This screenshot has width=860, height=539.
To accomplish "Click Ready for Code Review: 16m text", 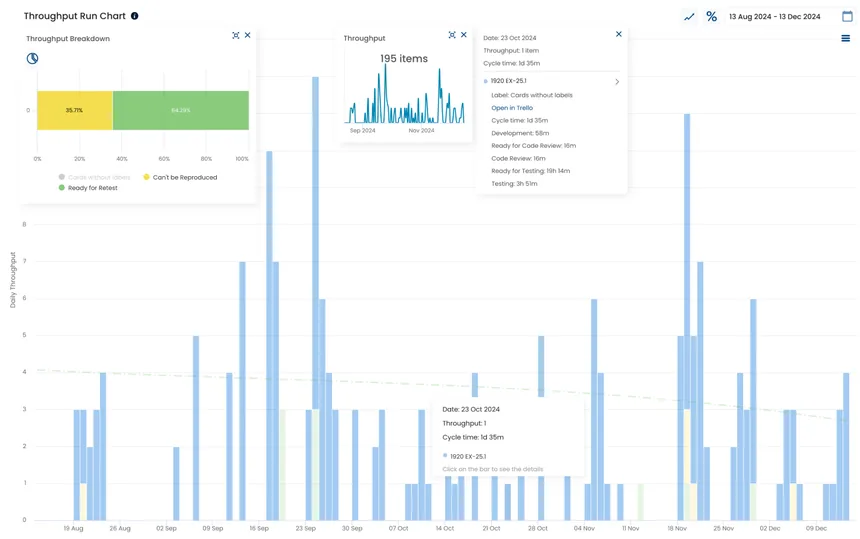I will [533, 146].
